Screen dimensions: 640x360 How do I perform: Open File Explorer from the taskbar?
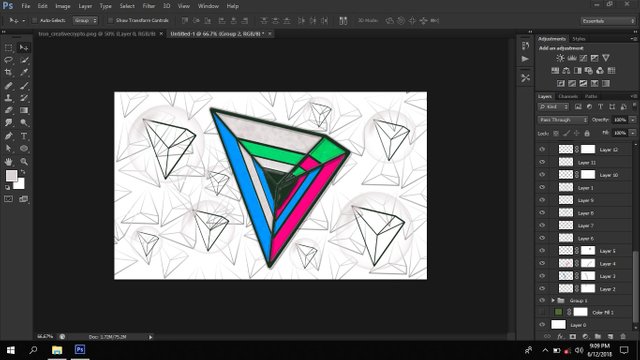[57, 350]
